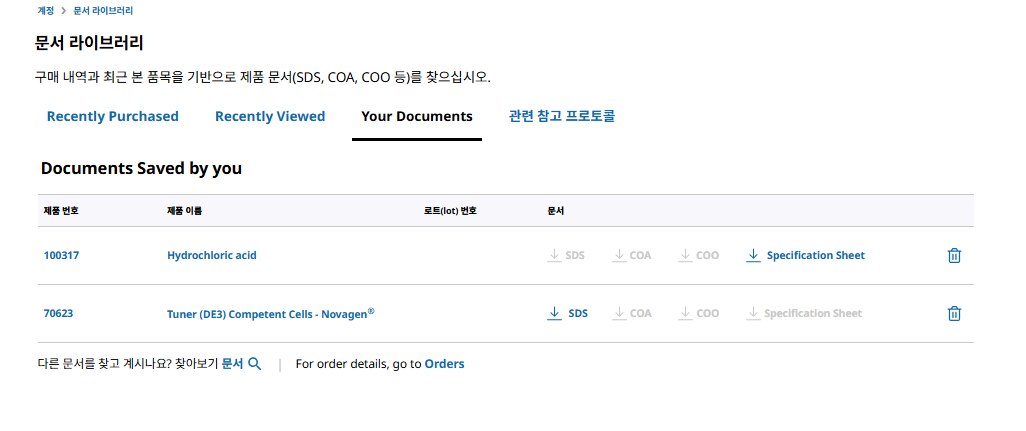Viewport: 1026px width, 431px height.
Task: Click the greyed COO download for Tuner cells
Action: click(x=699, y=313)
